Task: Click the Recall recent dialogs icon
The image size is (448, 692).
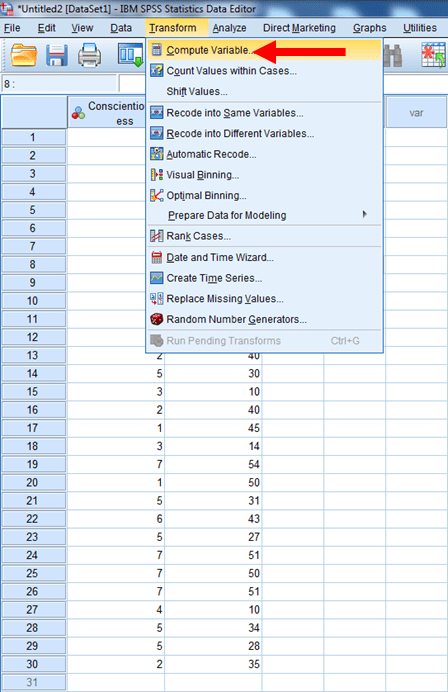Action: pyautogui.click(x=130, y=55)
